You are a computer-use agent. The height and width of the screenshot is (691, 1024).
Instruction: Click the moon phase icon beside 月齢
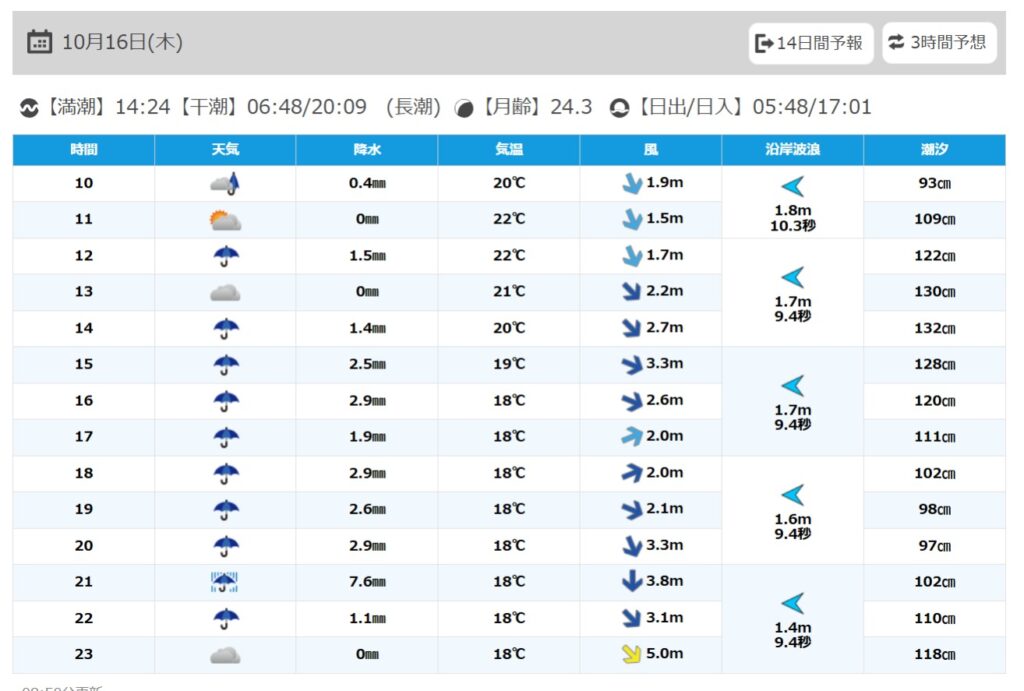pyautogui.click(x=464, y=108)
